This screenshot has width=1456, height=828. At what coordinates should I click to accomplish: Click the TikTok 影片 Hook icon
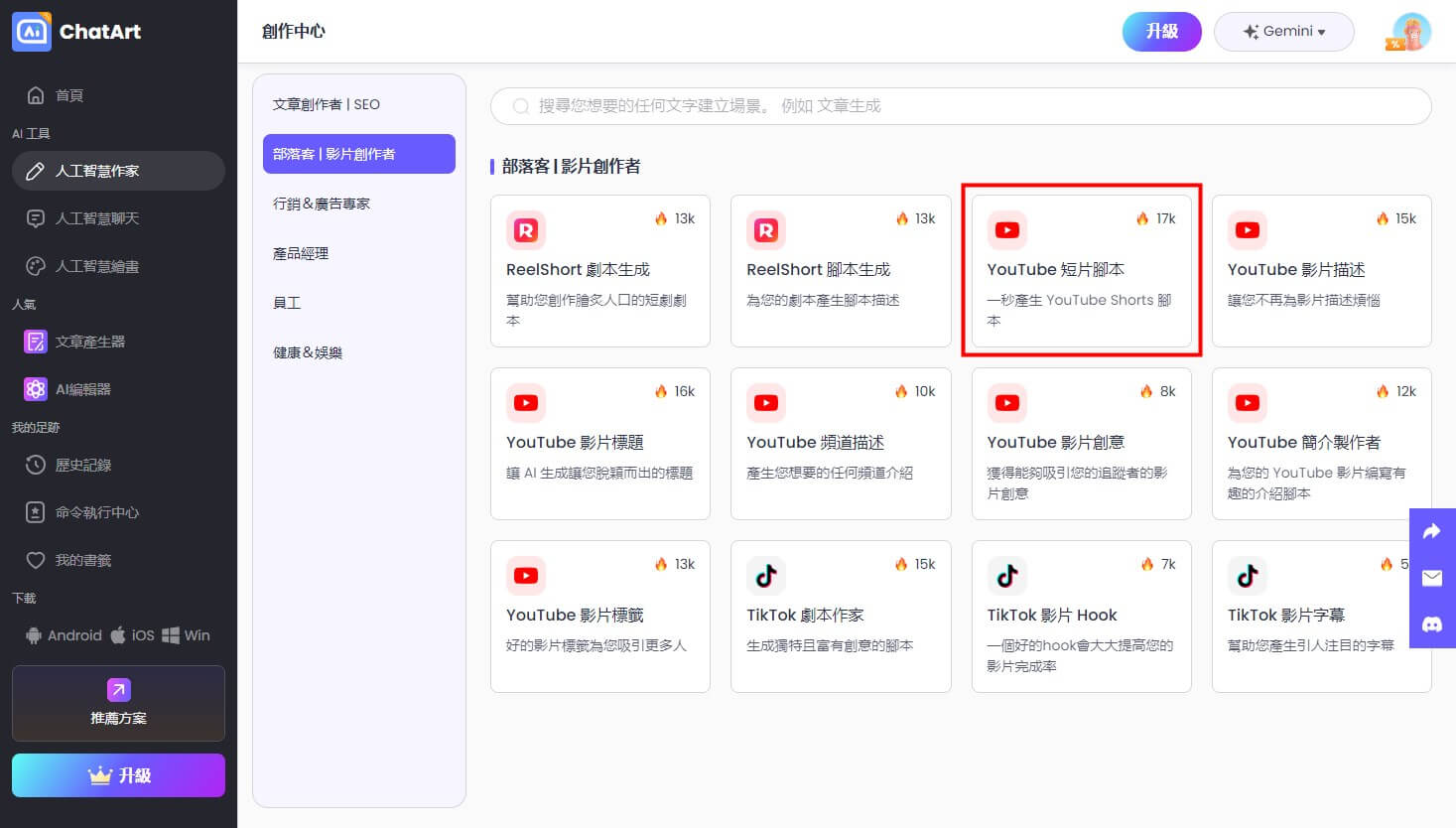[x=1007, y=576]
